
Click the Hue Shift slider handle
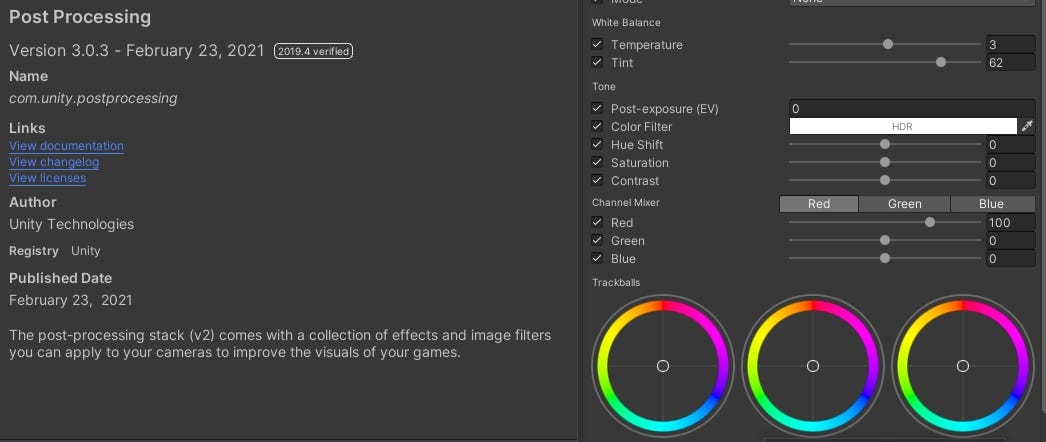tap(885, 144)
